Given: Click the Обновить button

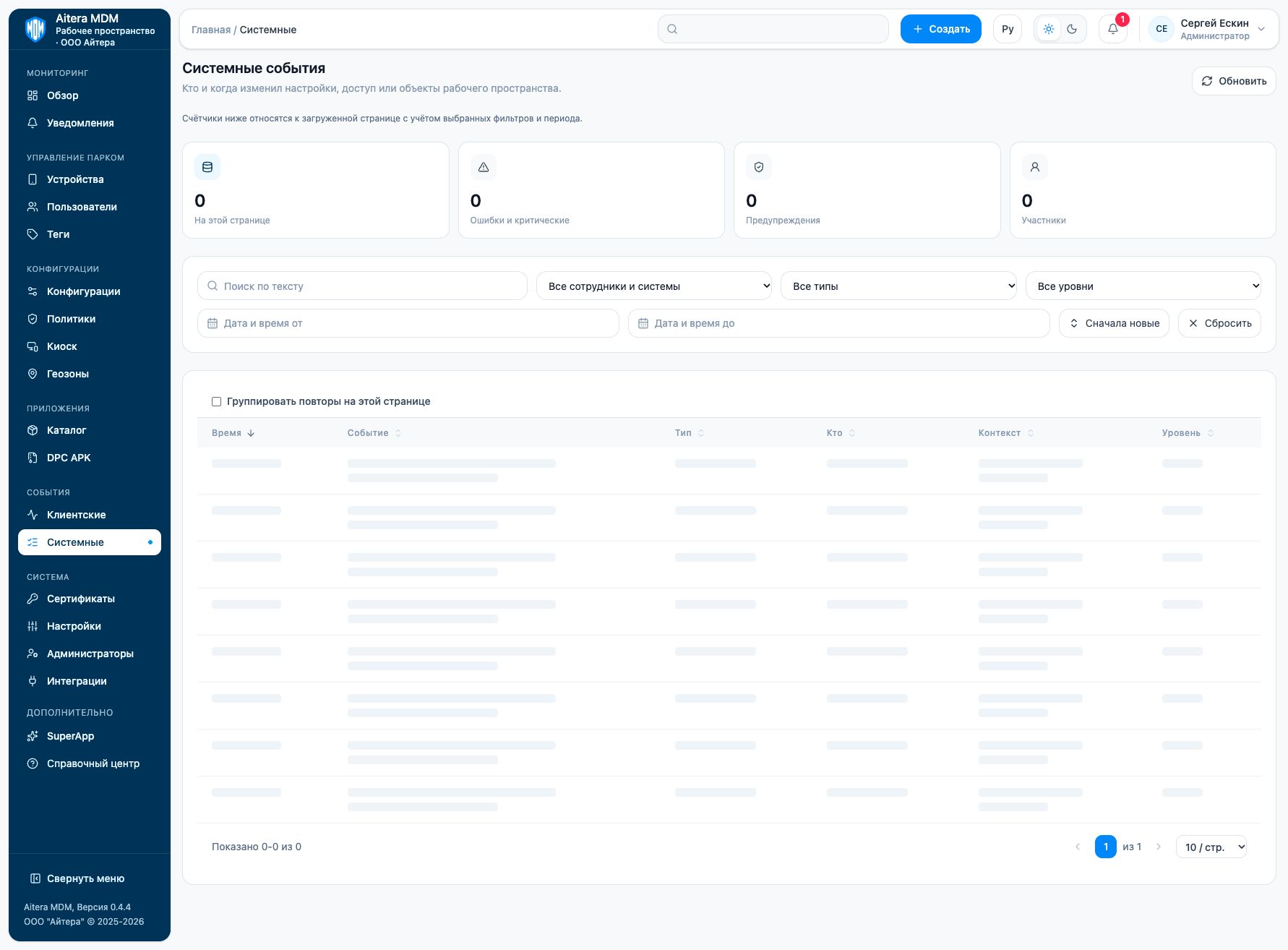Looking at the screenshot, I should click(x=1234, y=81).
